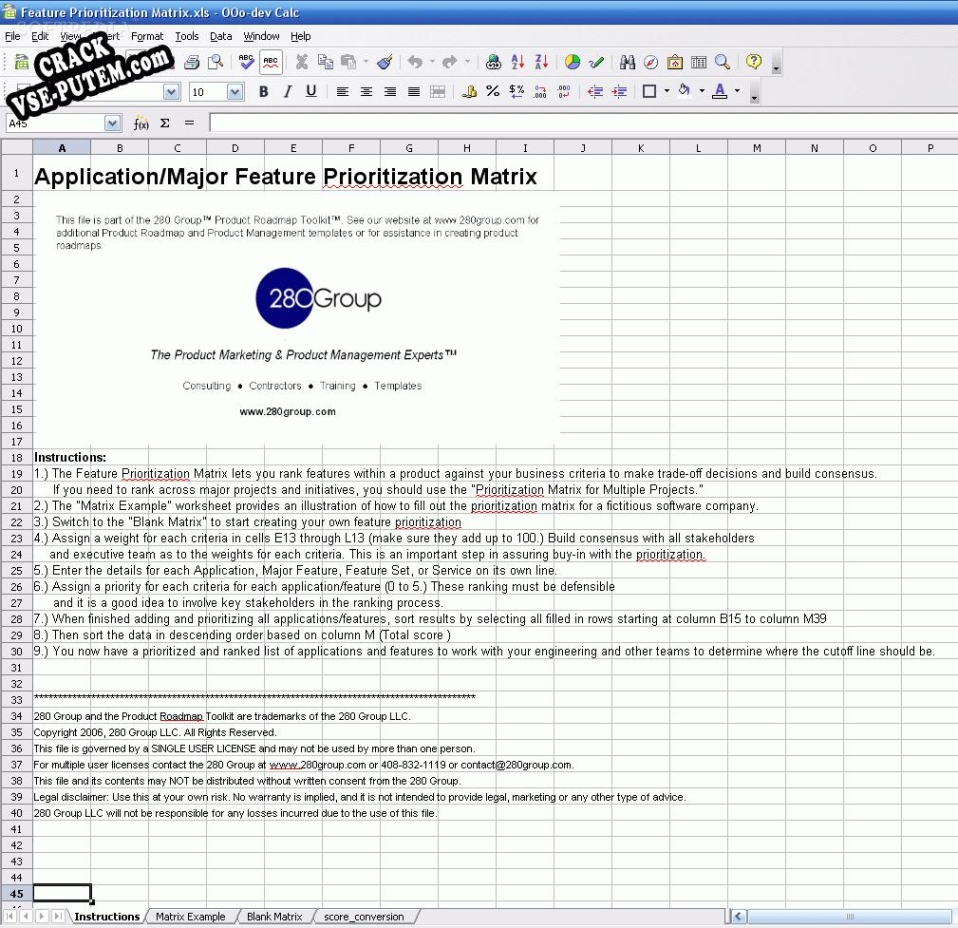Toggle underline formatting

click(x=311, y=91)
